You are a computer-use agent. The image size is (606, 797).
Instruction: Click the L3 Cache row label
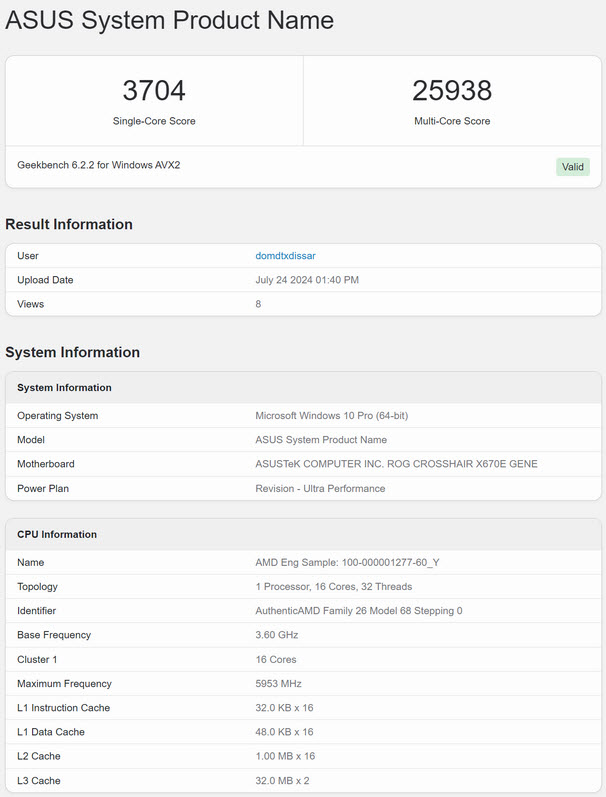[x=39, y=780]
